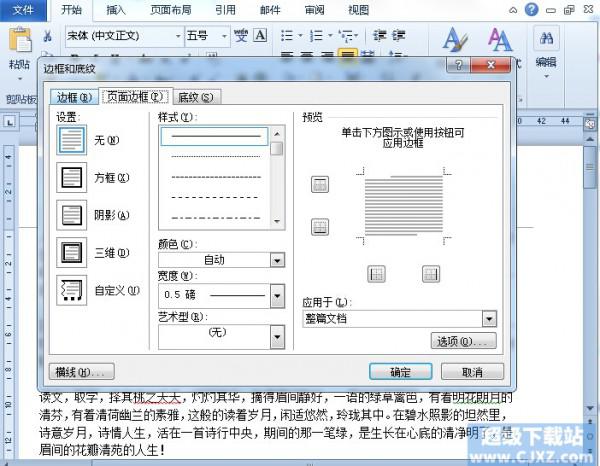Click the 横线 horizontal line button
This screenshot has width=600, height=466.
click(x=82, y=371)
